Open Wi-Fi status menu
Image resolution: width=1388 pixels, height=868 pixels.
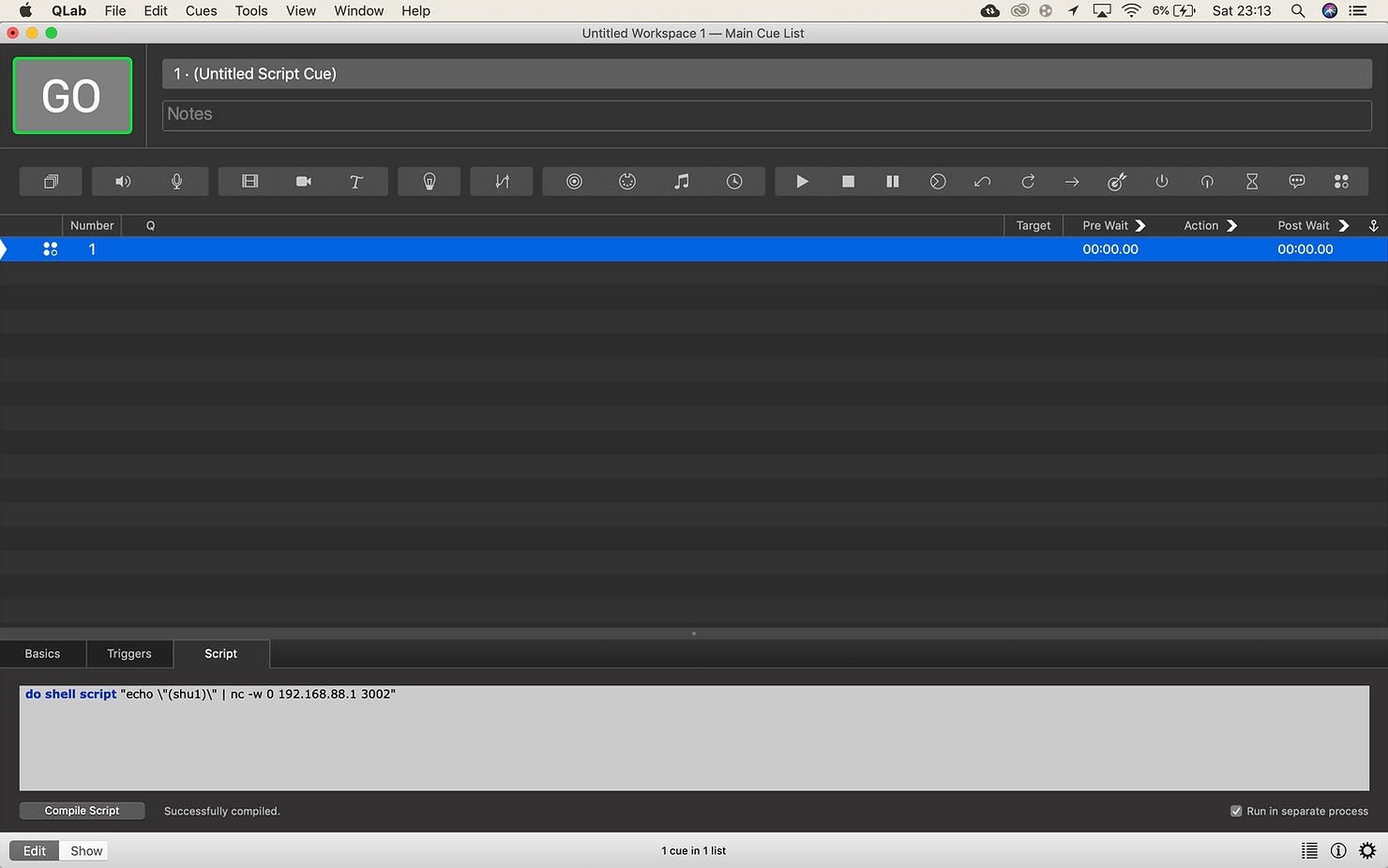click(1132, 11)
